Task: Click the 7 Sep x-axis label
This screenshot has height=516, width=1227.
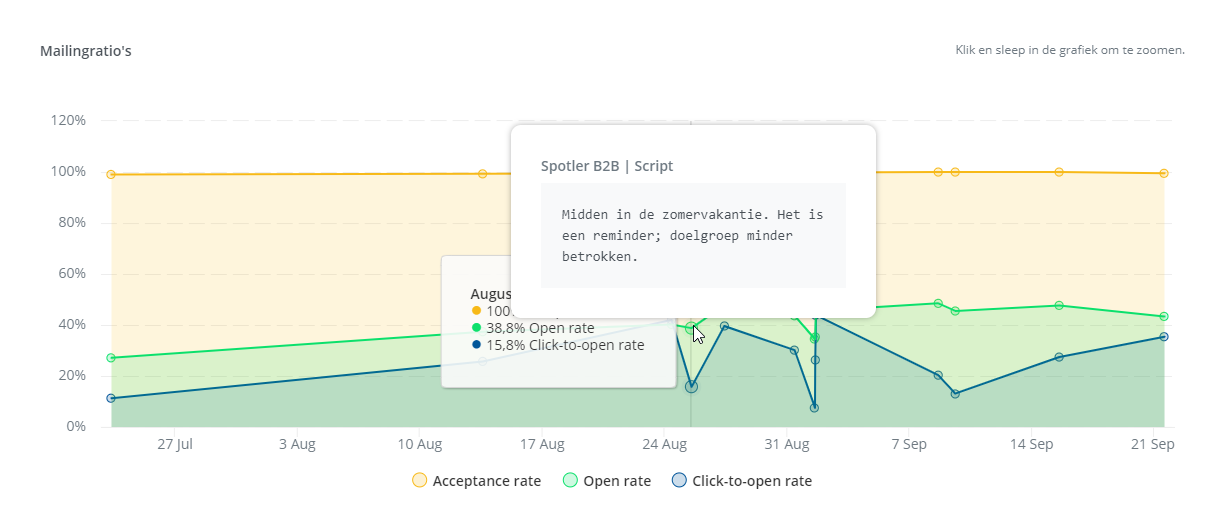Action: tap(909, 444)
